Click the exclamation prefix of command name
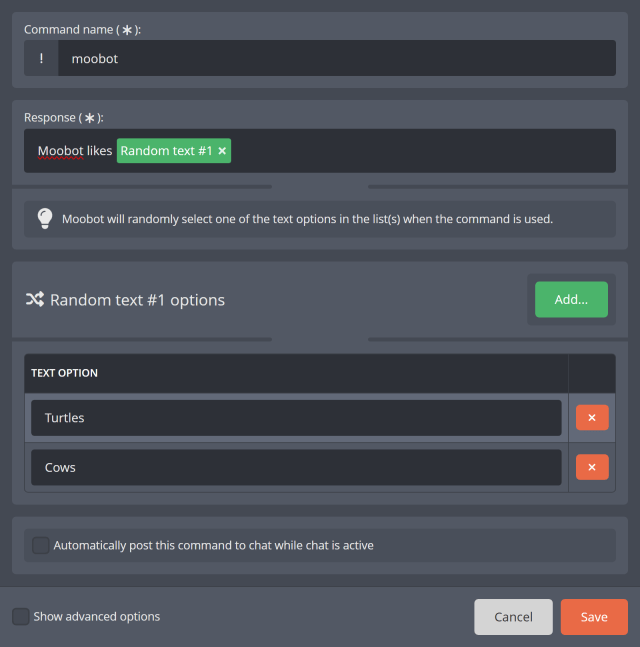 (x=41, y=58)
